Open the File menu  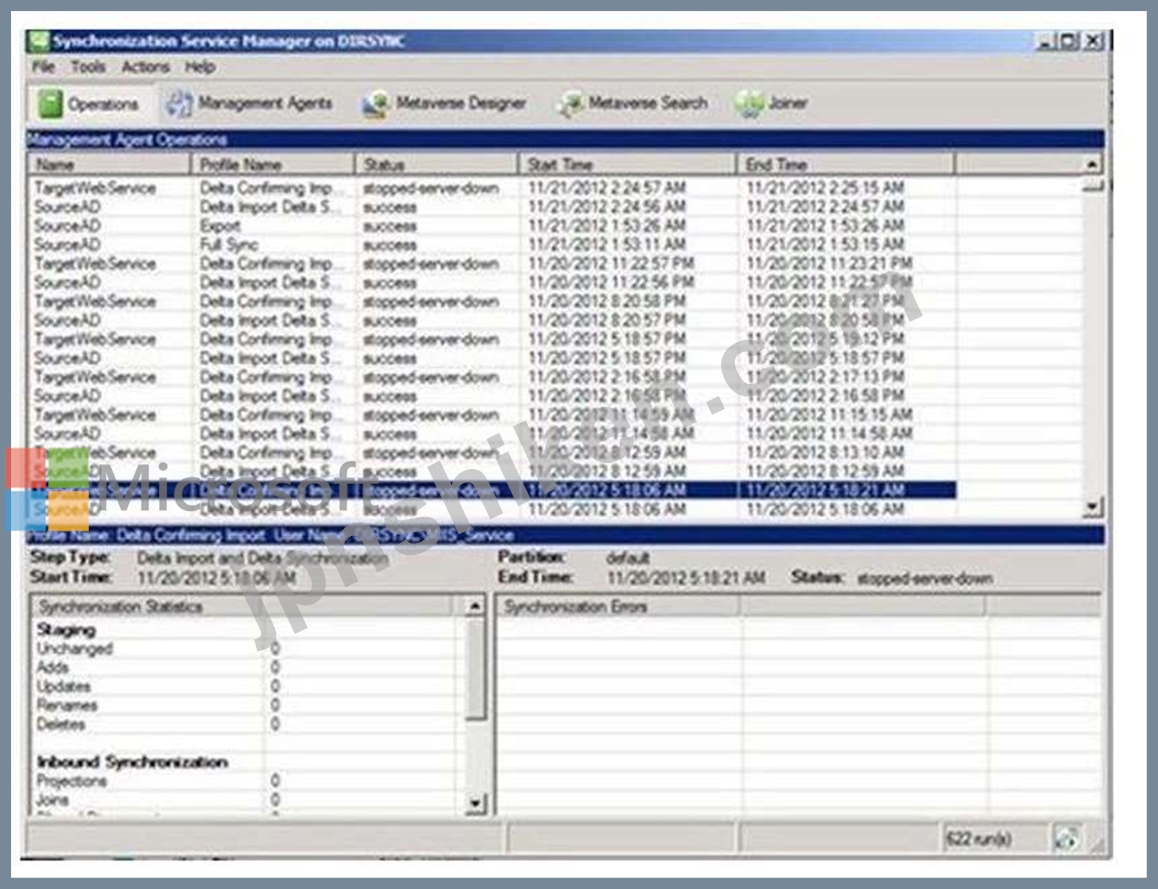[x=43, y=67]
